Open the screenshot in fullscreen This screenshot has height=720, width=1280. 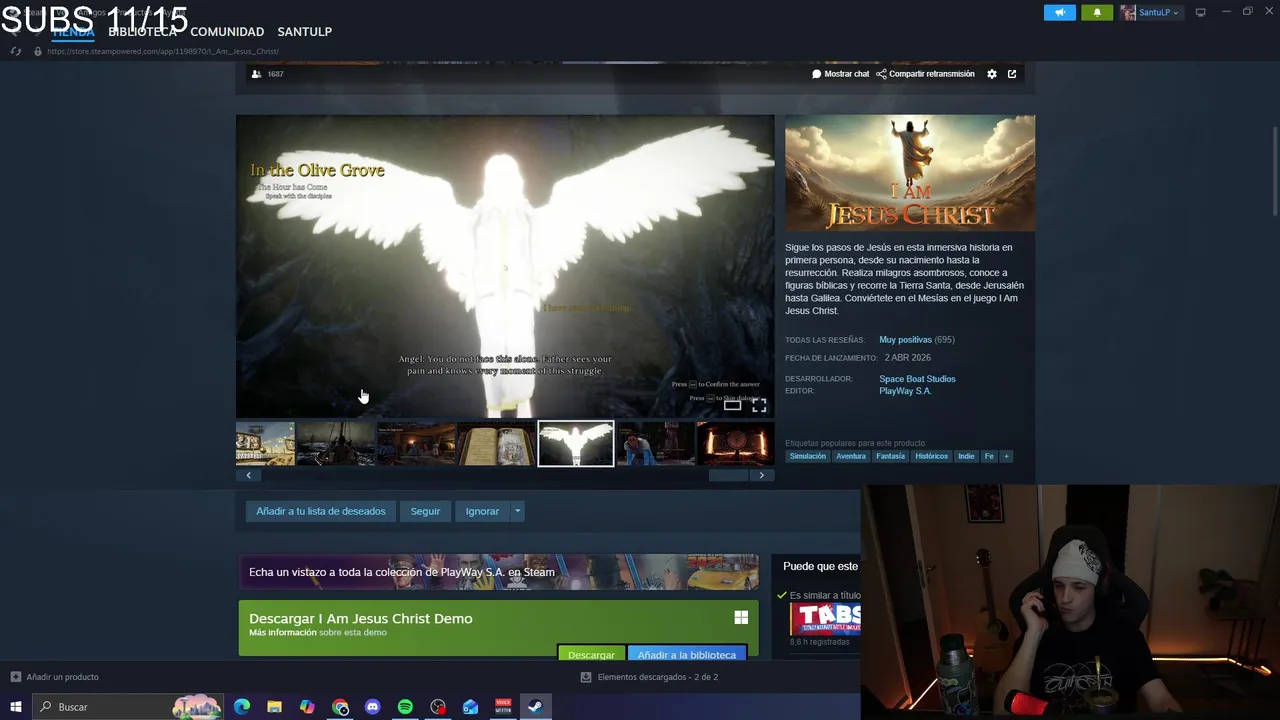[759, 405]
